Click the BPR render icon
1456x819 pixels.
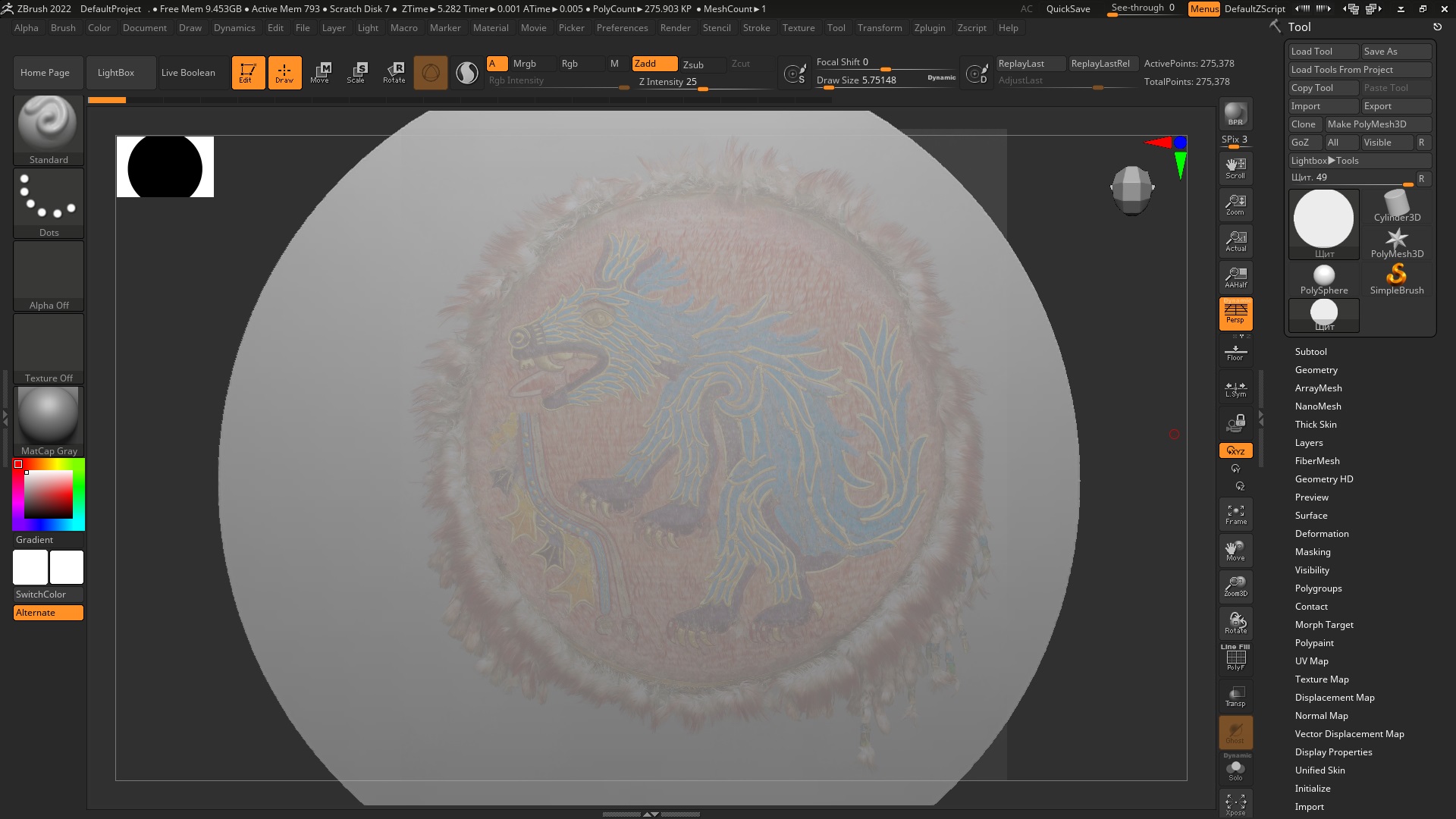coord(1235,114)
